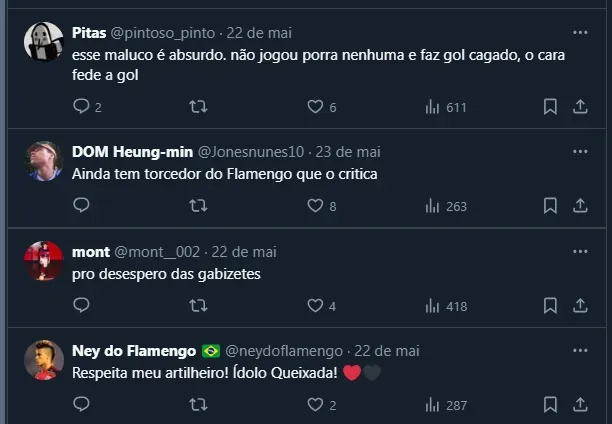Open Ney do Flamengo profile name
The image size is (612, 424).
pyautogui.click(x=135, y=351)
